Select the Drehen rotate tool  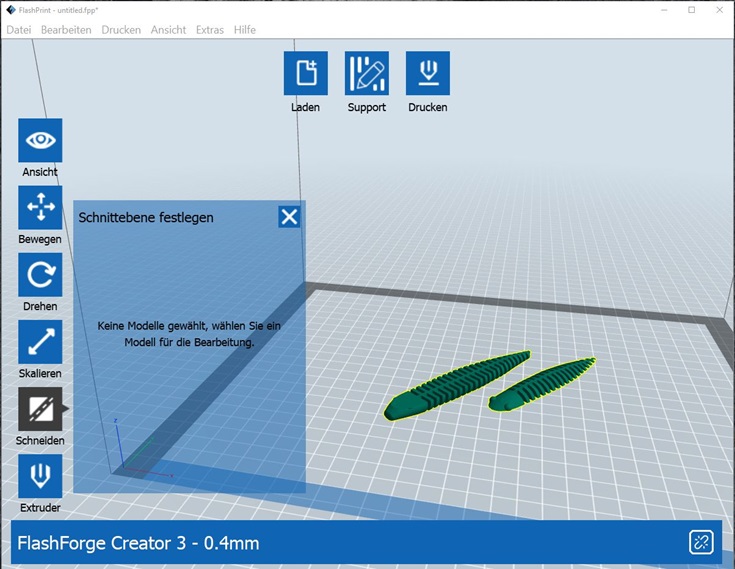click(40, 275)
